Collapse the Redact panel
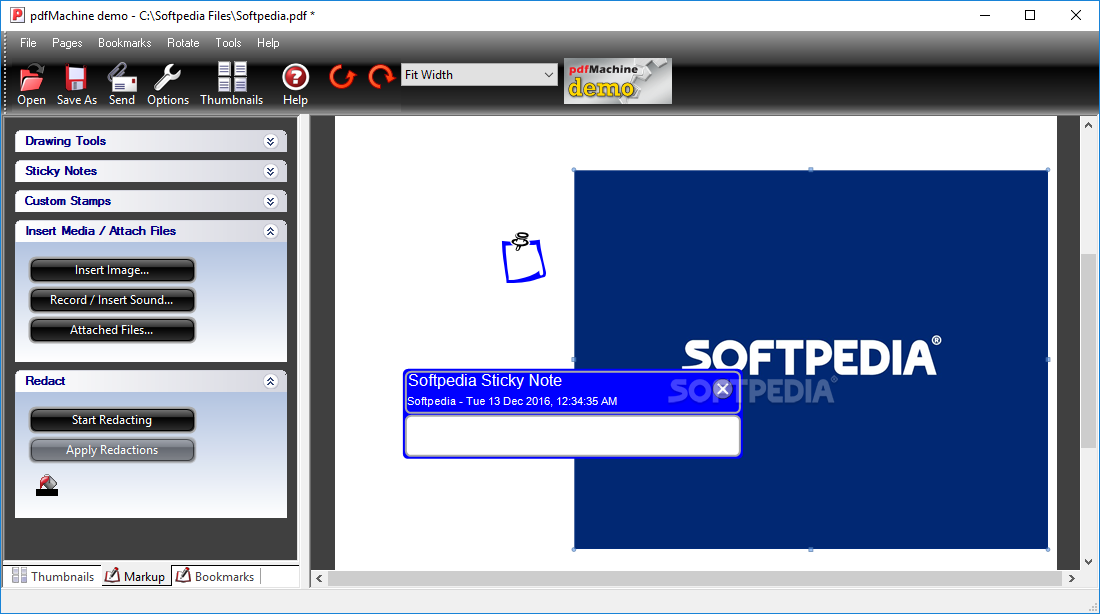 pyautogui.click(x=271, y=381)
